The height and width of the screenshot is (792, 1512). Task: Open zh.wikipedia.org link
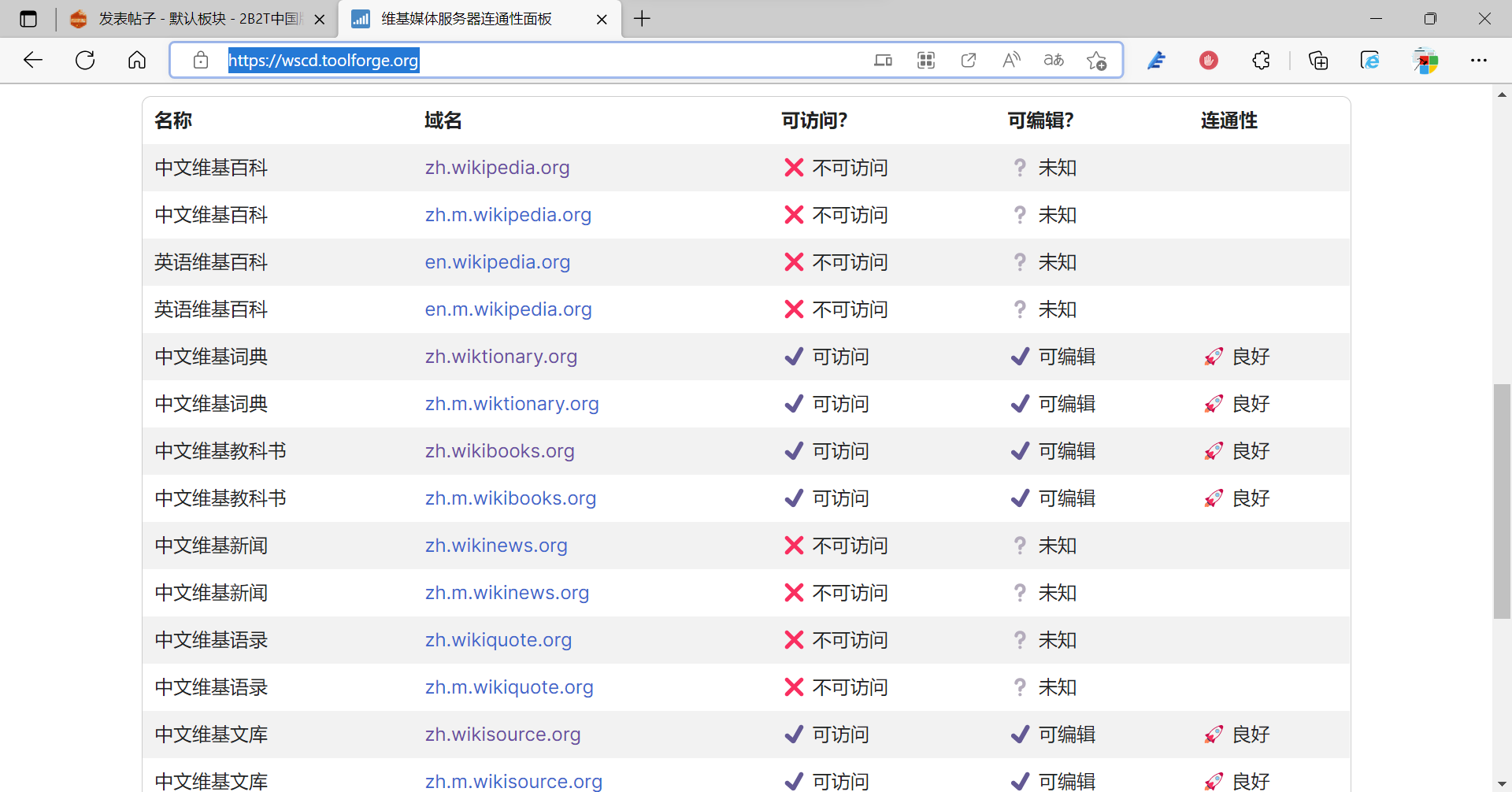click(x=497, y=168)
